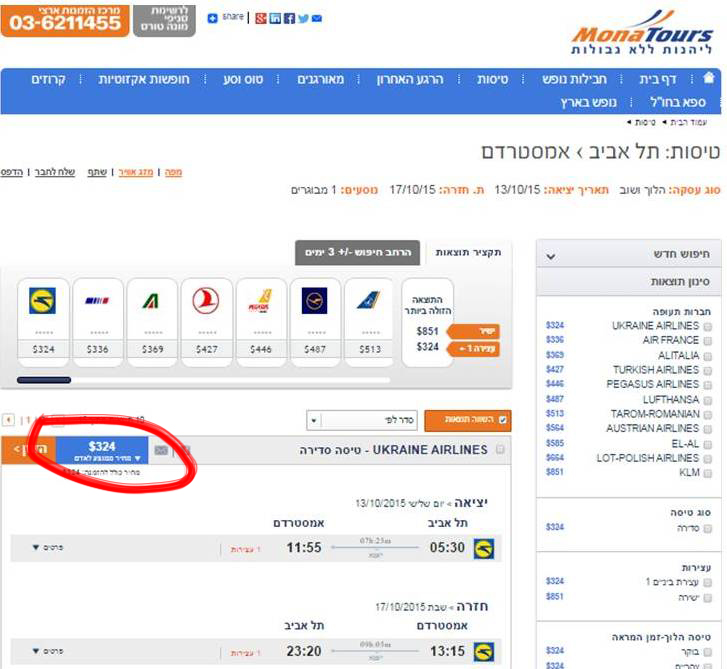Switch to תקציר תוצאות tab
The width and height of the screenshot is (727, 669).
click(x=468, y=252)
